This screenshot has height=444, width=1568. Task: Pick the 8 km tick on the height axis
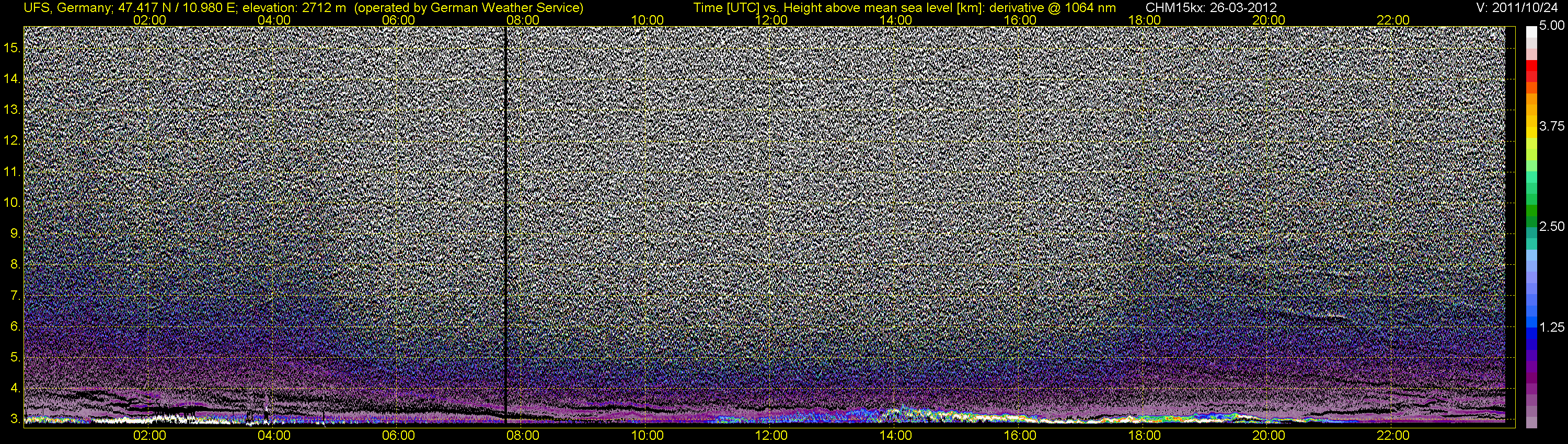[x=16, y=265]
